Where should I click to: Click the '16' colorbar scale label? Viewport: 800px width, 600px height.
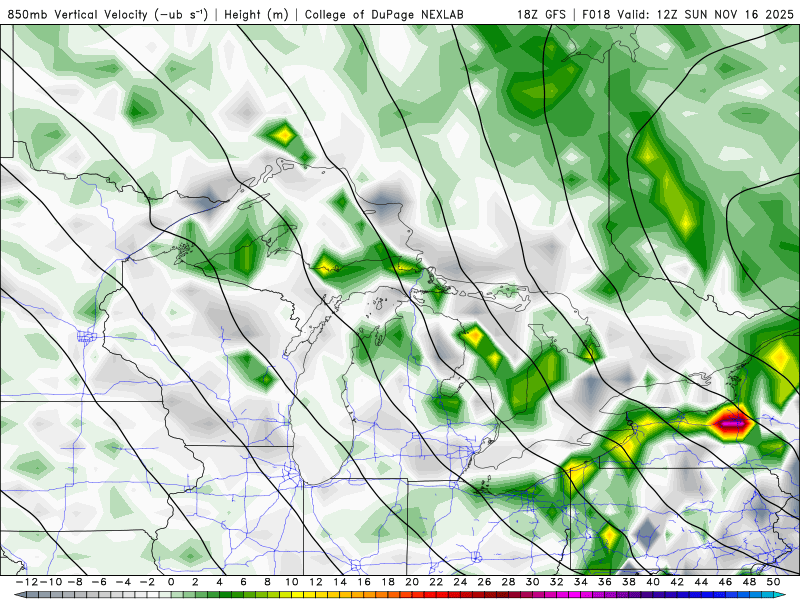(364, 582)
